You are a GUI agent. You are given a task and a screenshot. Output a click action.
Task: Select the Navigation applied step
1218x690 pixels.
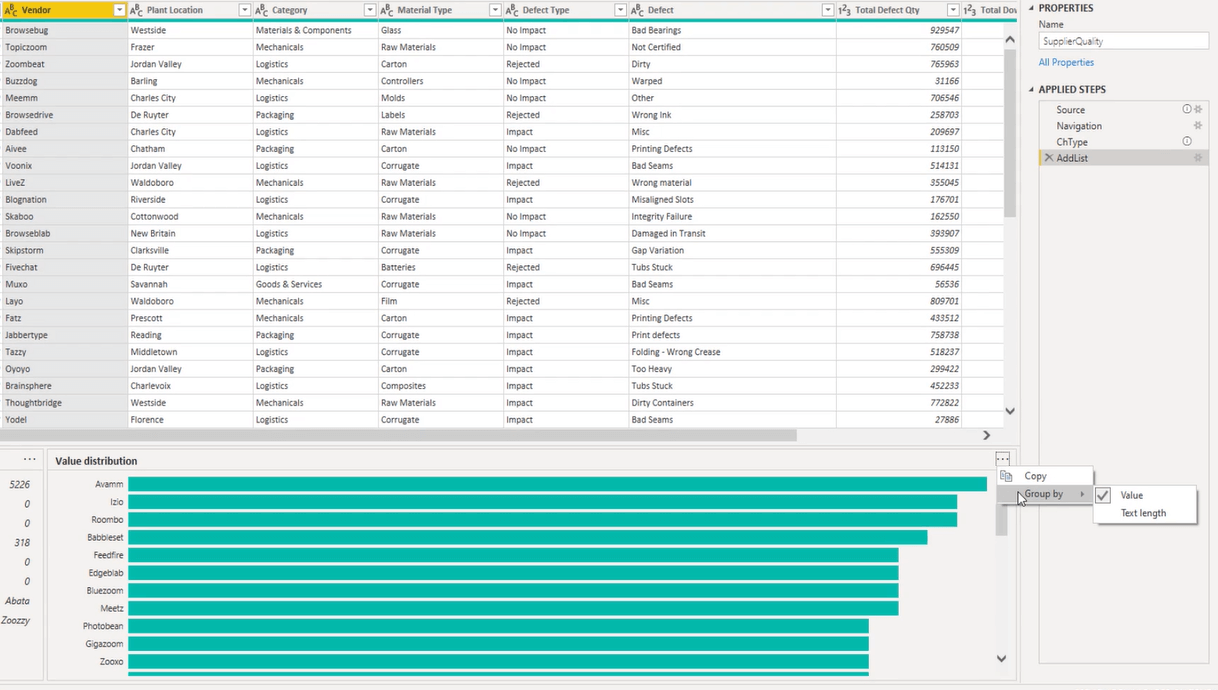(1123, 125)
